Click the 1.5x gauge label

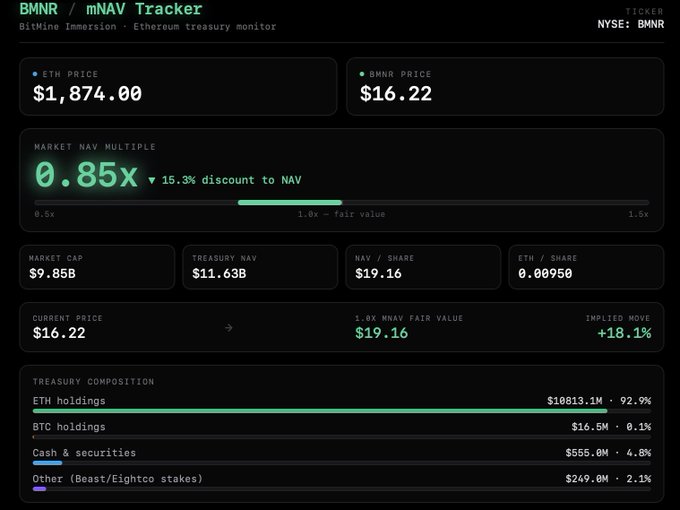(638, 214)
